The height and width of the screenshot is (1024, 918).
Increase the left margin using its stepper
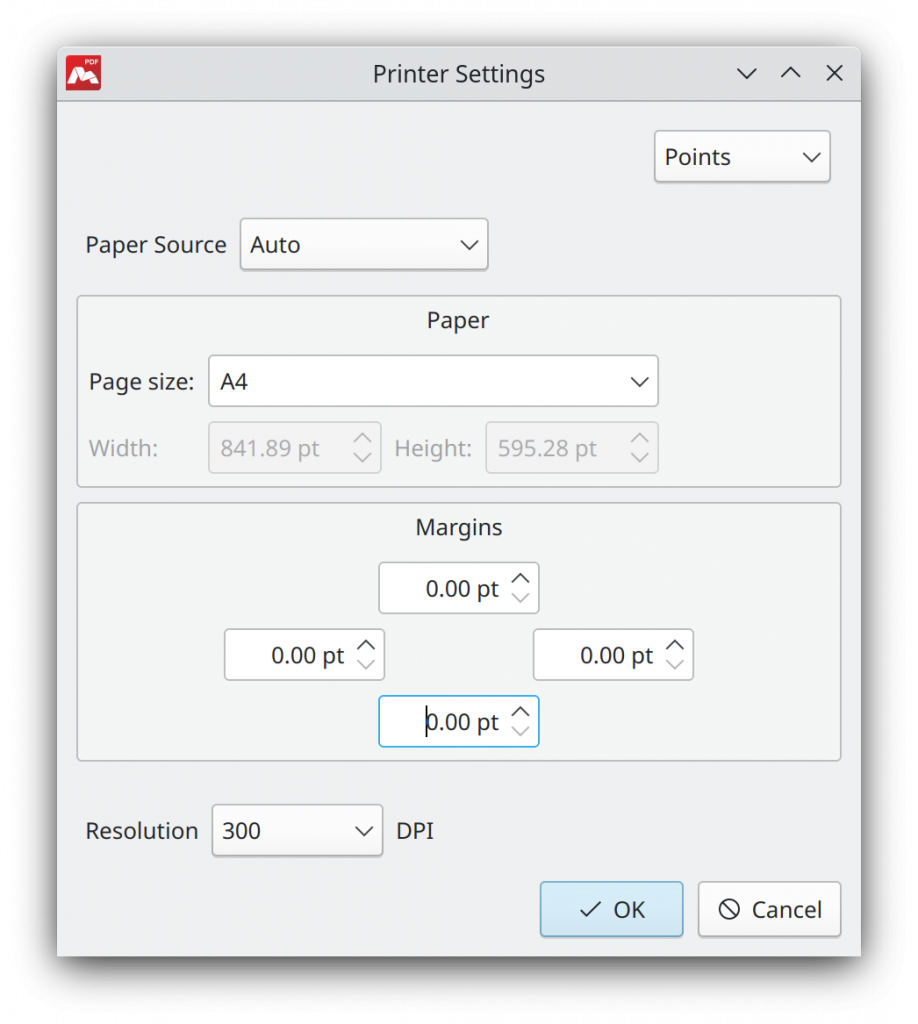pos(366,645)
